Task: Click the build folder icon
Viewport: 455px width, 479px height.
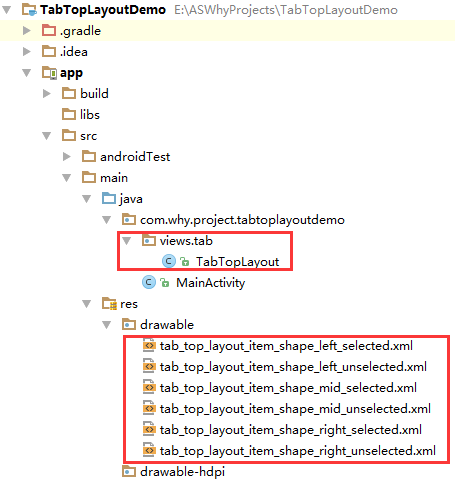Action: (x=69, y=93)
